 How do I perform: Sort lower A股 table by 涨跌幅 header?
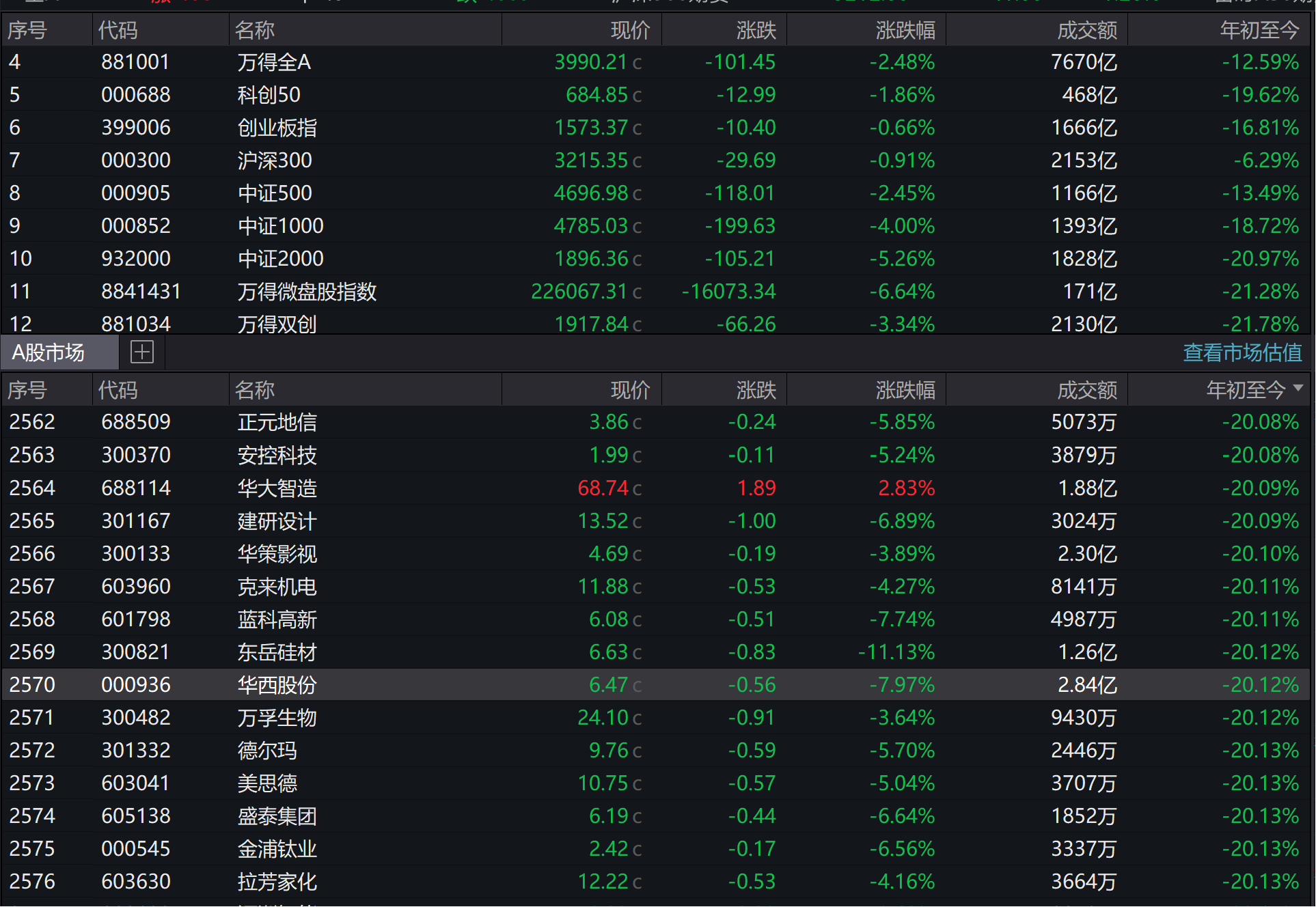click(905, 390)
